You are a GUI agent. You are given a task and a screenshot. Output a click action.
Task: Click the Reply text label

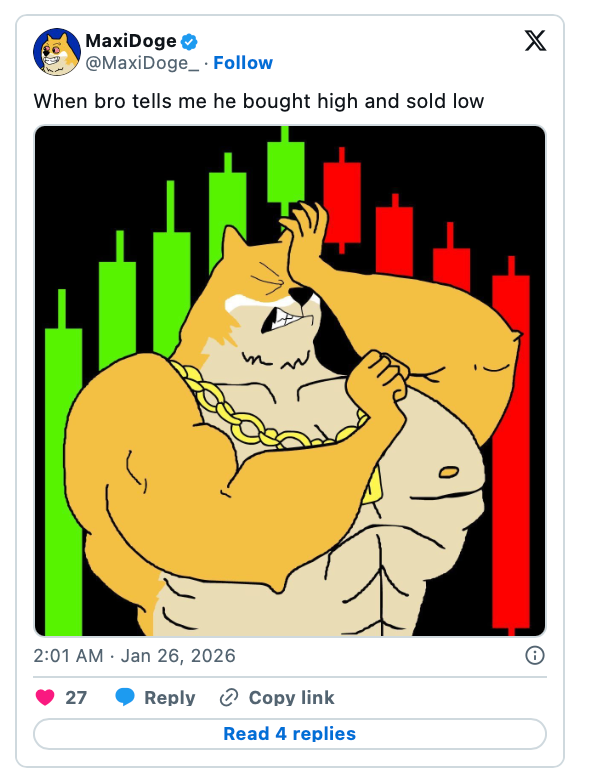[170, 698]
